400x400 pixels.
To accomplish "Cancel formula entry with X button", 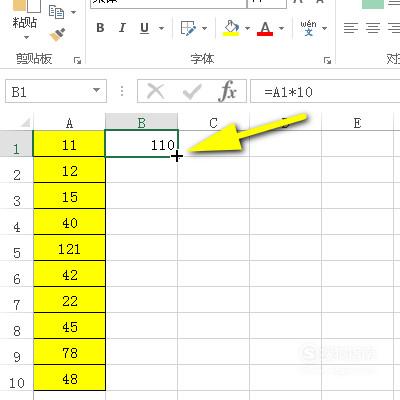I will (x=156, y=91).
